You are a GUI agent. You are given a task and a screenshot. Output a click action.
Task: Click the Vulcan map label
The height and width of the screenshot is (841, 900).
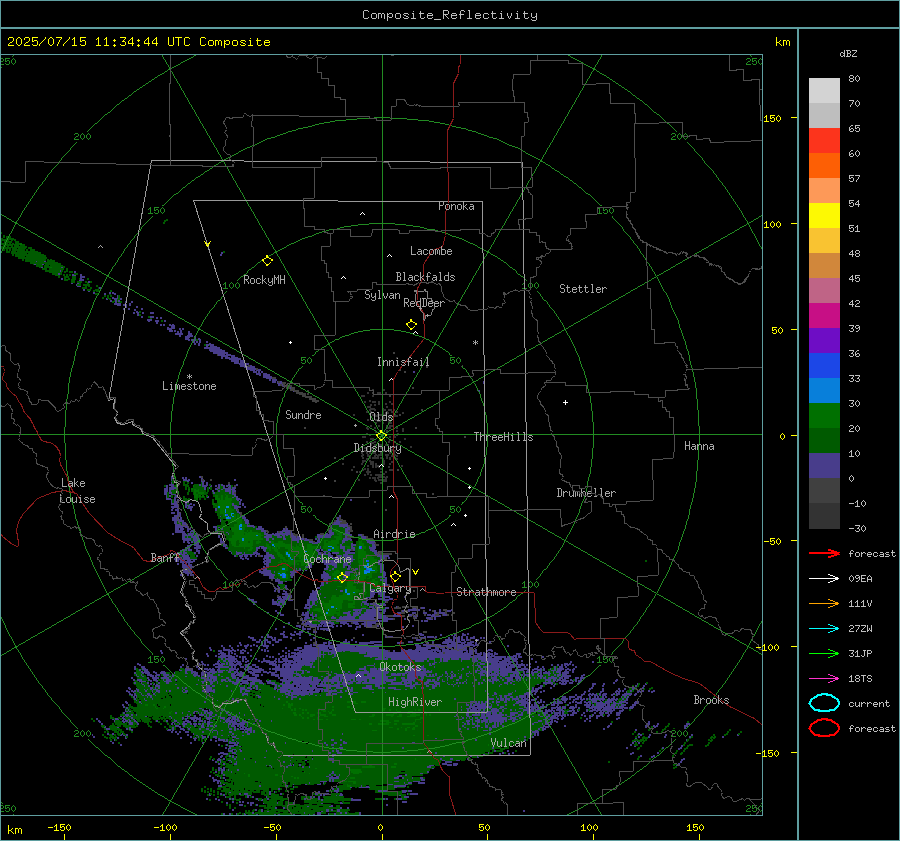pos(509,743)
